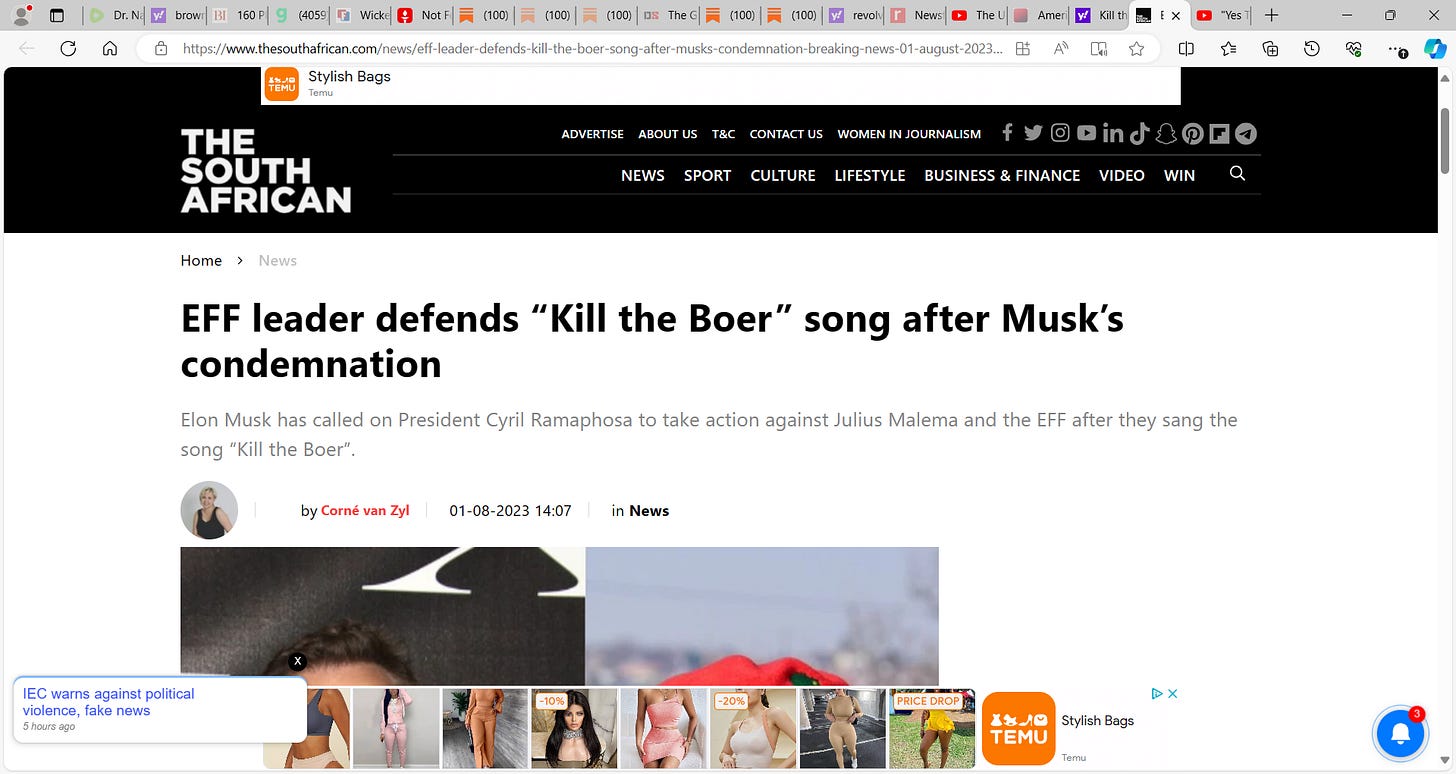This screenshot has width=1456, height=774.
Task: Refresh the page with reload icon
Action: pos(68,48)
